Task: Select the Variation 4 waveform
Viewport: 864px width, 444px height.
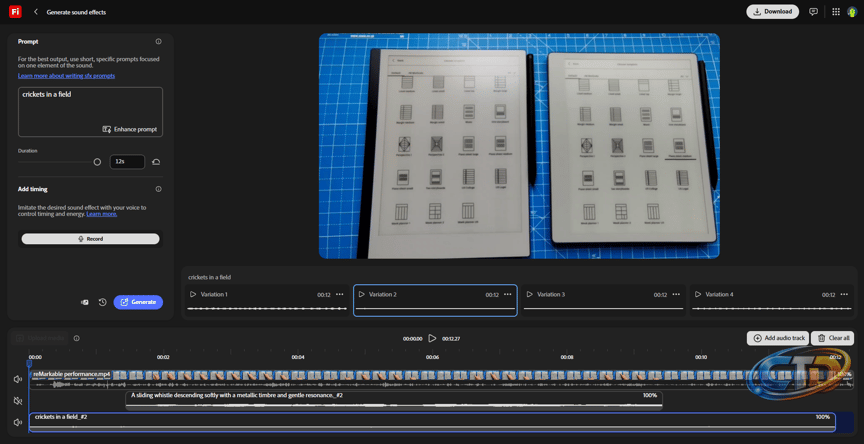Action: (x=771, y=308)
